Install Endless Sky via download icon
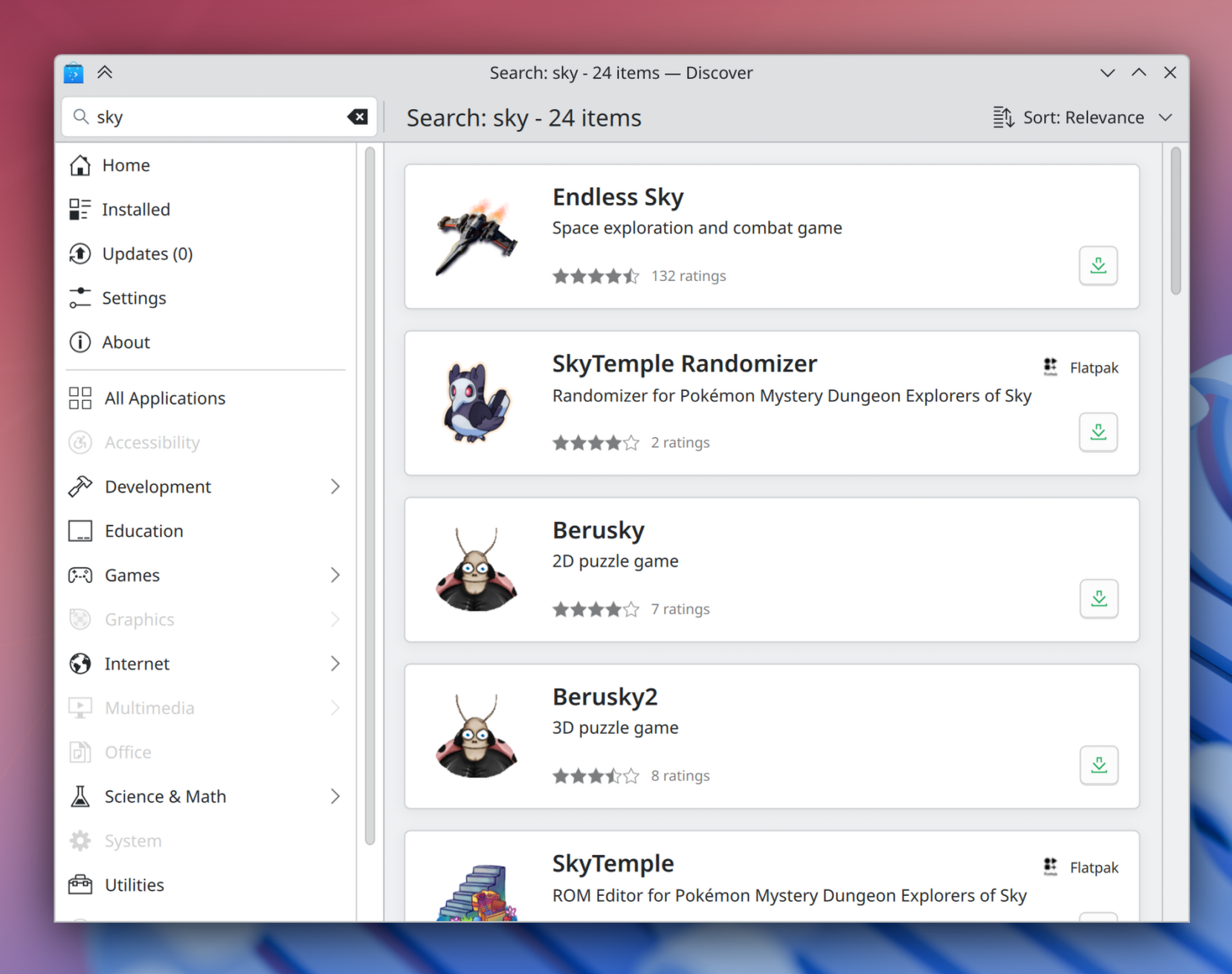The width and height of the screenshot is (1232, 974). coord(1097,265)
